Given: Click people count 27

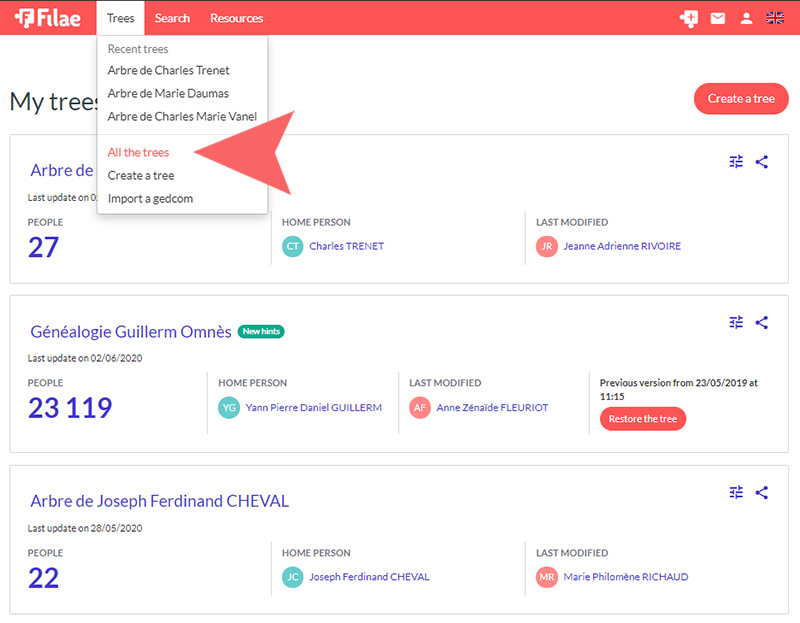Looking at the screenshot, I should (43, 247).
